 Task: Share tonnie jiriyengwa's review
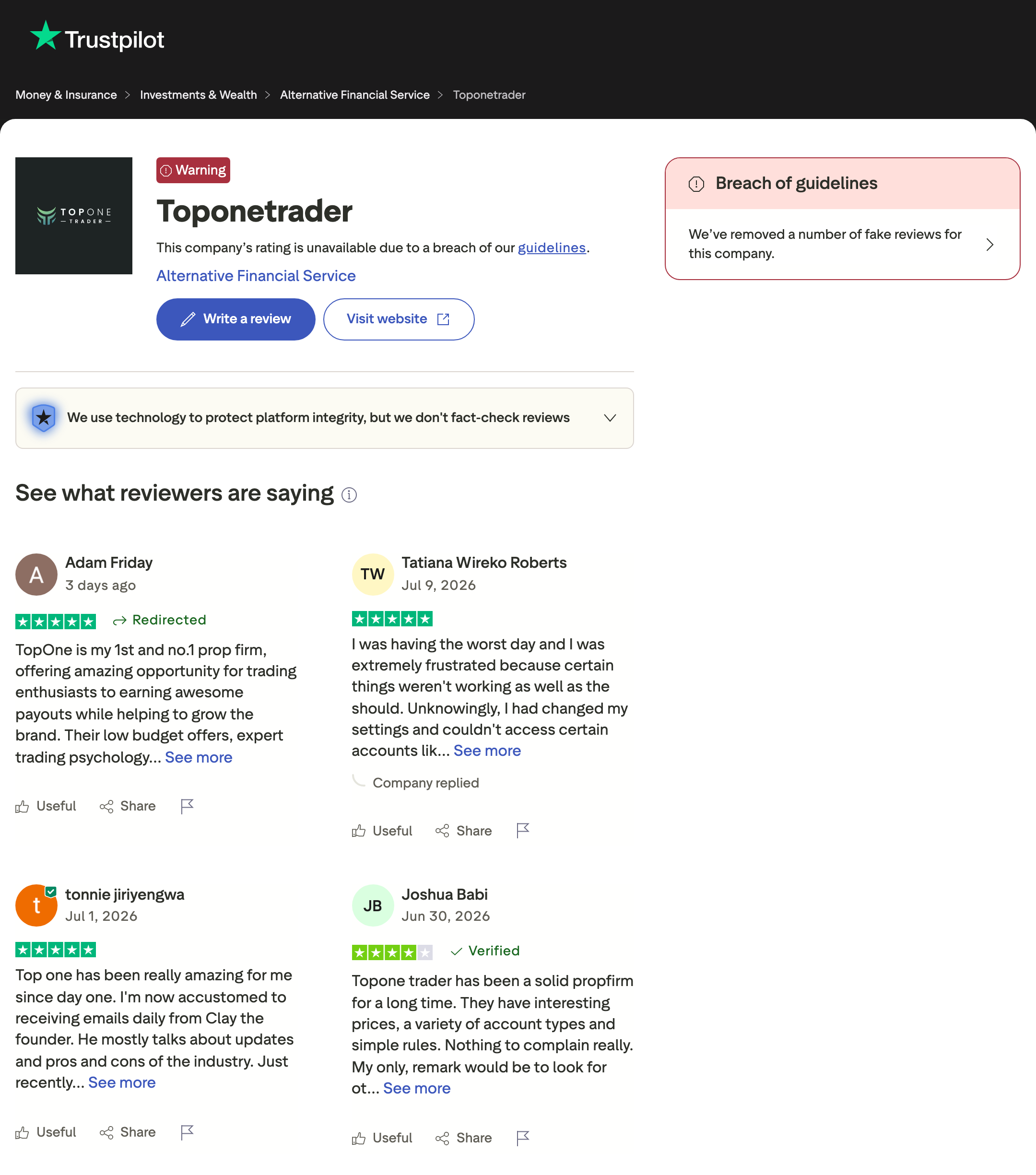click(128, 1132)
